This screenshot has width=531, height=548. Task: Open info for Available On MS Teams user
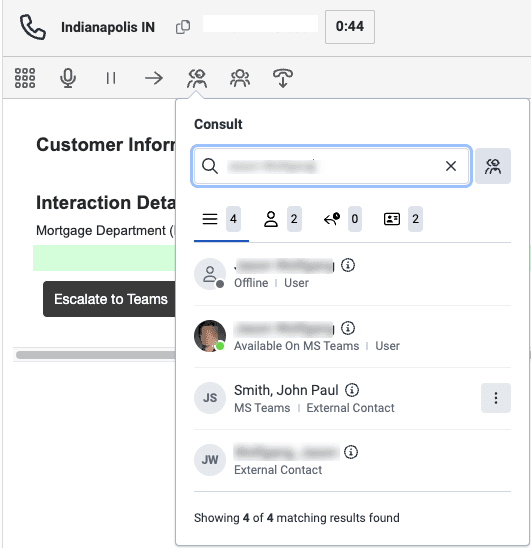[x=348, y=328]
